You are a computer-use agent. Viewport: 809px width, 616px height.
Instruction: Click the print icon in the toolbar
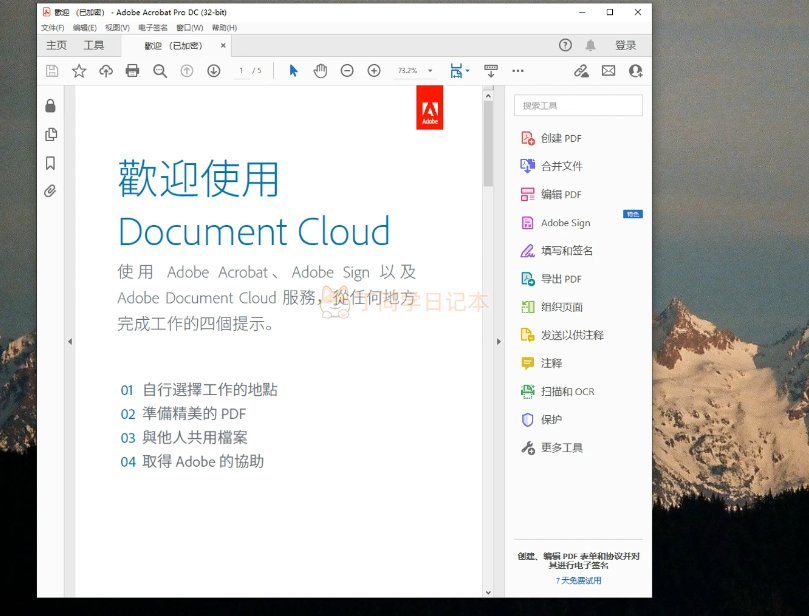coord(132,71)
